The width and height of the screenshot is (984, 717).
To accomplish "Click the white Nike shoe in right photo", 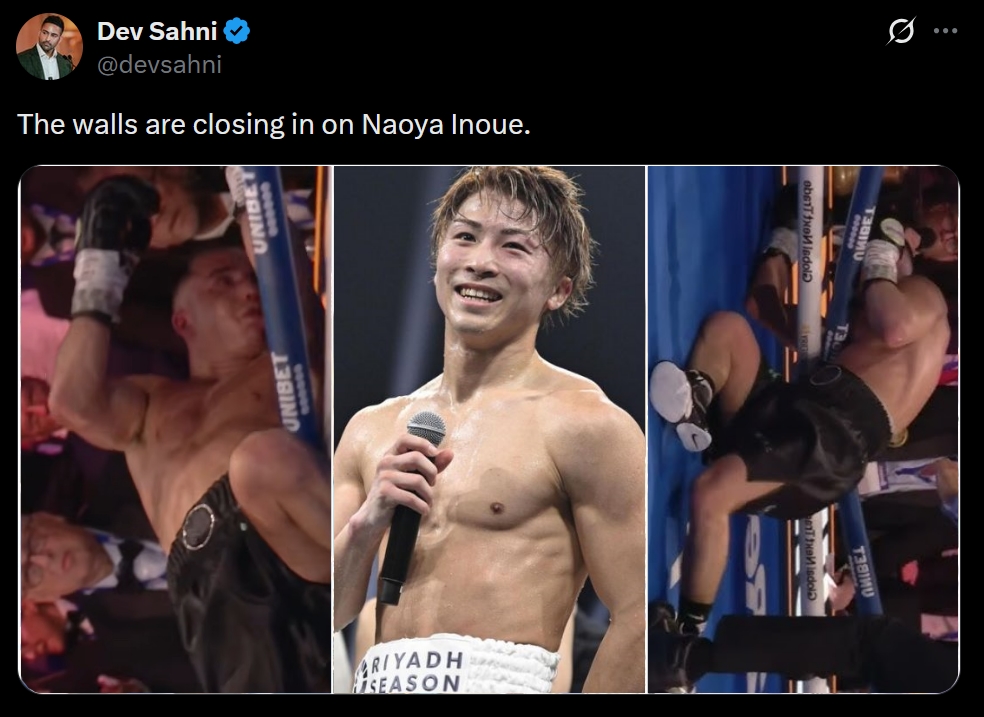I will tap(682, 403).
